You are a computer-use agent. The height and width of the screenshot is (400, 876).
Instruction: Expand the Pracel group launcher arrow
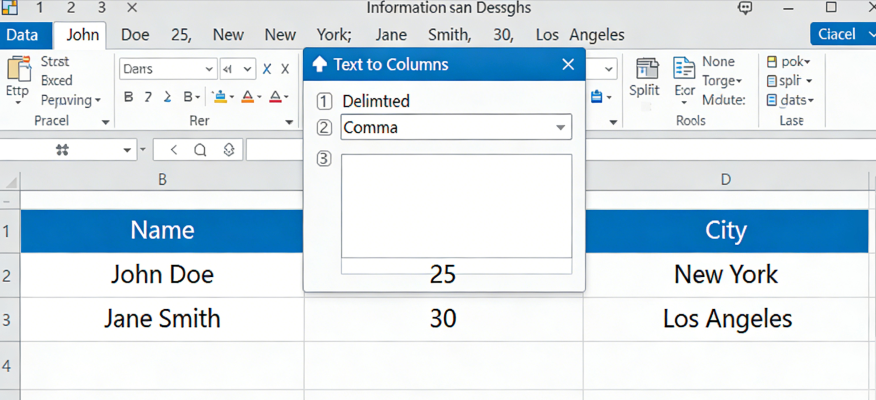(x=104, y=121)
